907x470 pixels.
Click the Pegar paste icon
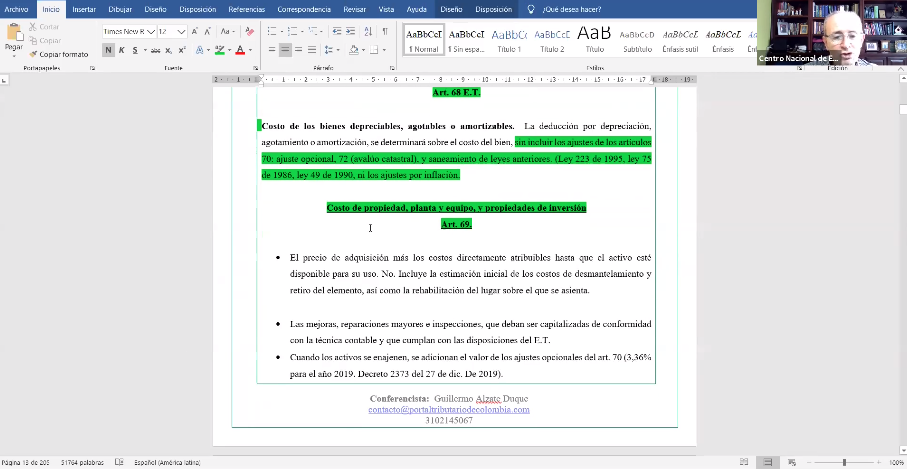pyautogui.click(x=14, y=32)
